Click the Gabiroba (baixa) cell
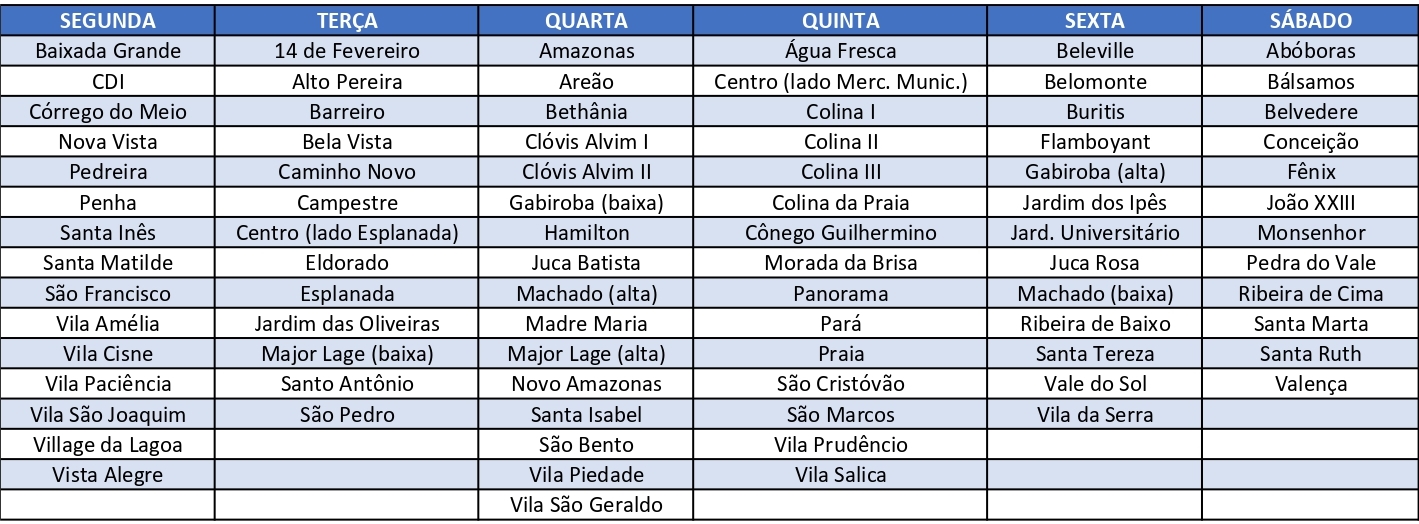Image resolution: width=1419 pixels, height=524 pixels. (586, 203)
